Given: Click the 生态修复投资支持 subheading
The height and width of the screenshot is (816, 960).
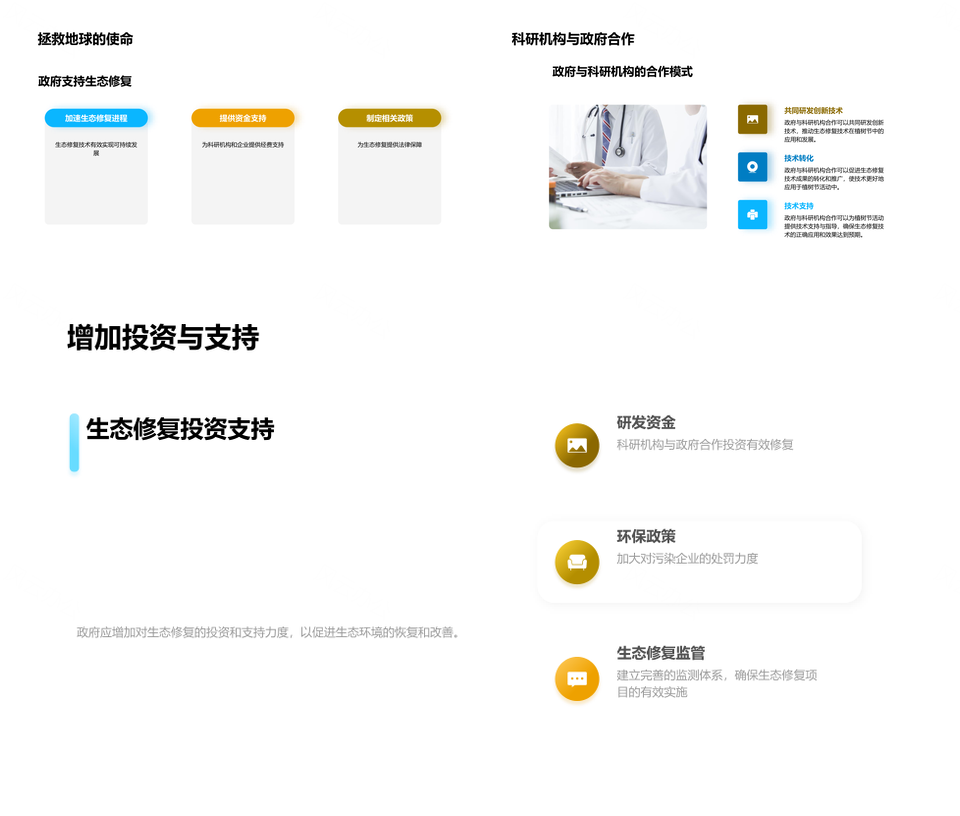Looking at the screenshot, I should (180, 429).
